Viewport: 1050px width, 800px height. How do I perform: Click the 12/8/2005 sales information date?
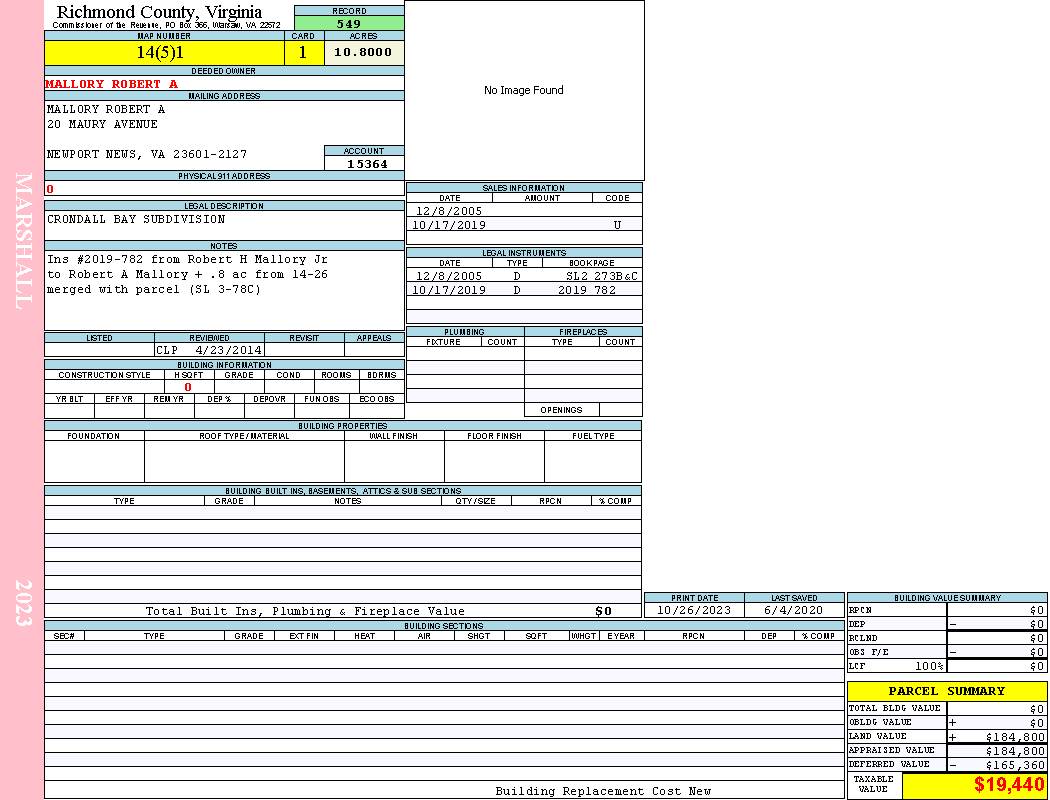pos(449,211)
